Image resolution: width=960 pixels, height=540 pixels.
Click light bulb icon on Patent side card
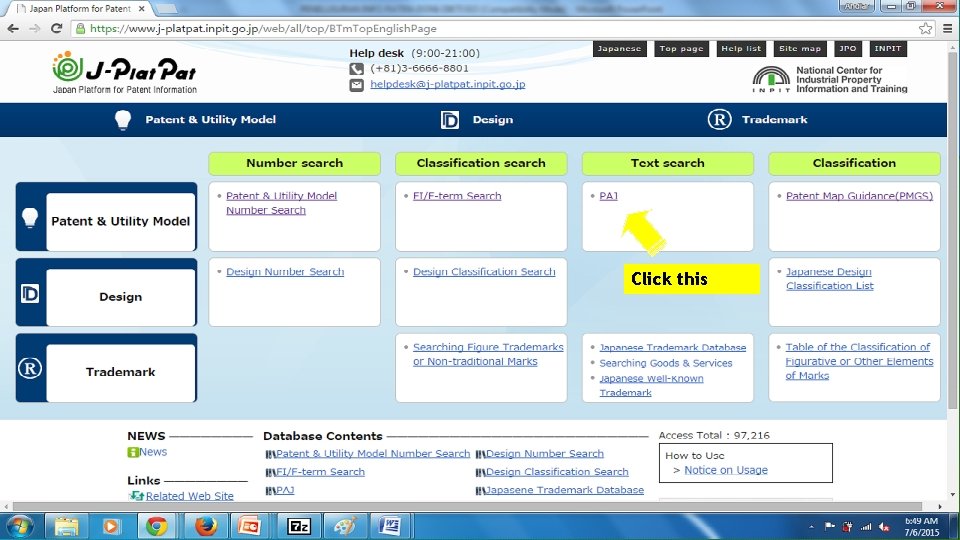[30, 217]
